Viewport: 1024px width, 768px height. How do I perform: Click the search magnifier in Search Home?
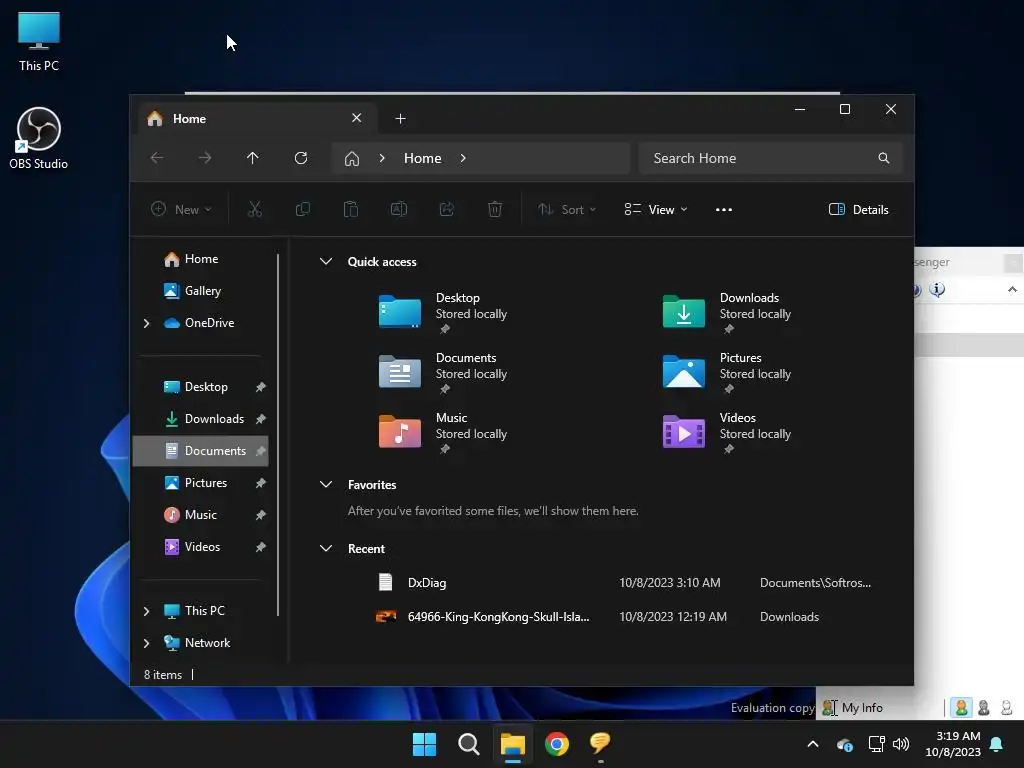[x=884, y=158]
